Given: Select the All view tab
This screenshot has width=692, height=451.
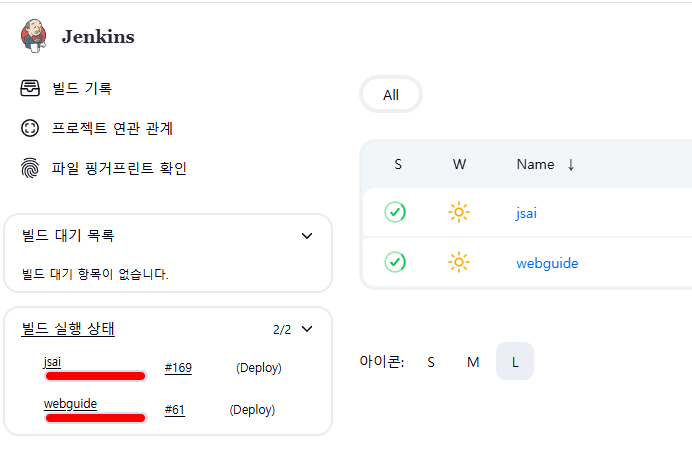Looking at the screenshot, I should click(391, 95).
